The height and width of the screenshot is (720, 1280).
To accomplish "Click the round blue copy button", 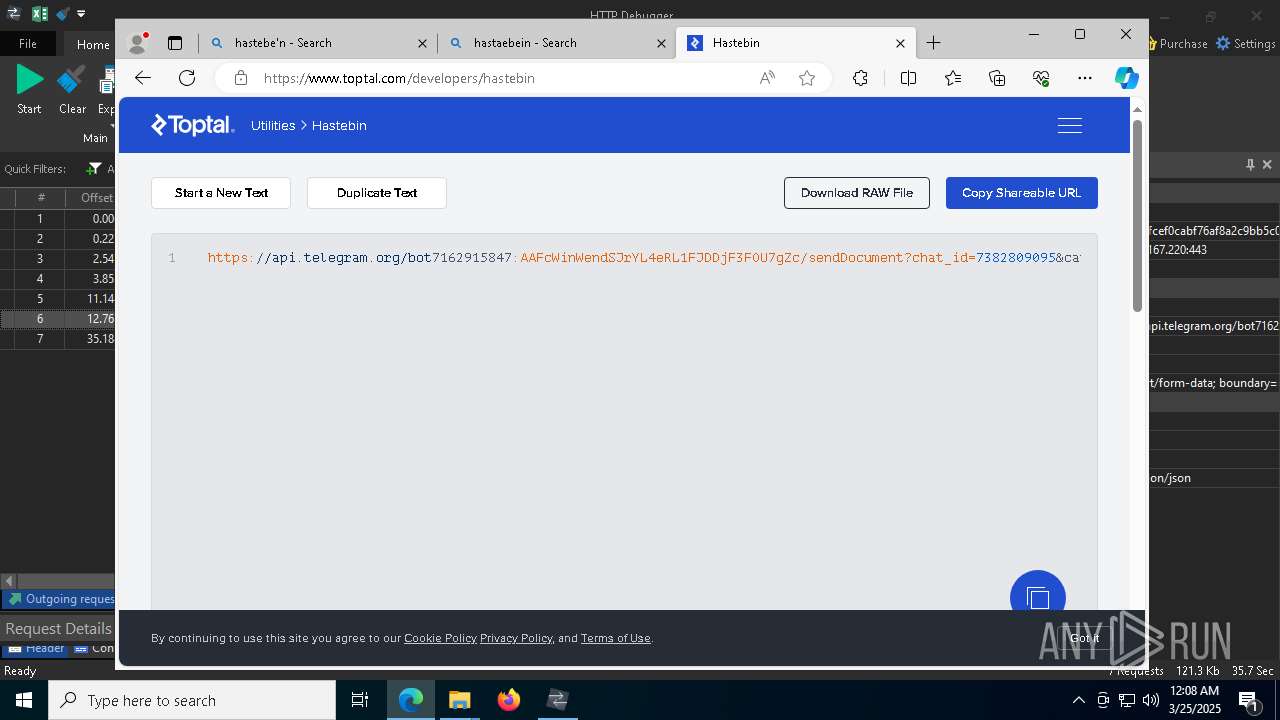I will (x=1038, y=597).
